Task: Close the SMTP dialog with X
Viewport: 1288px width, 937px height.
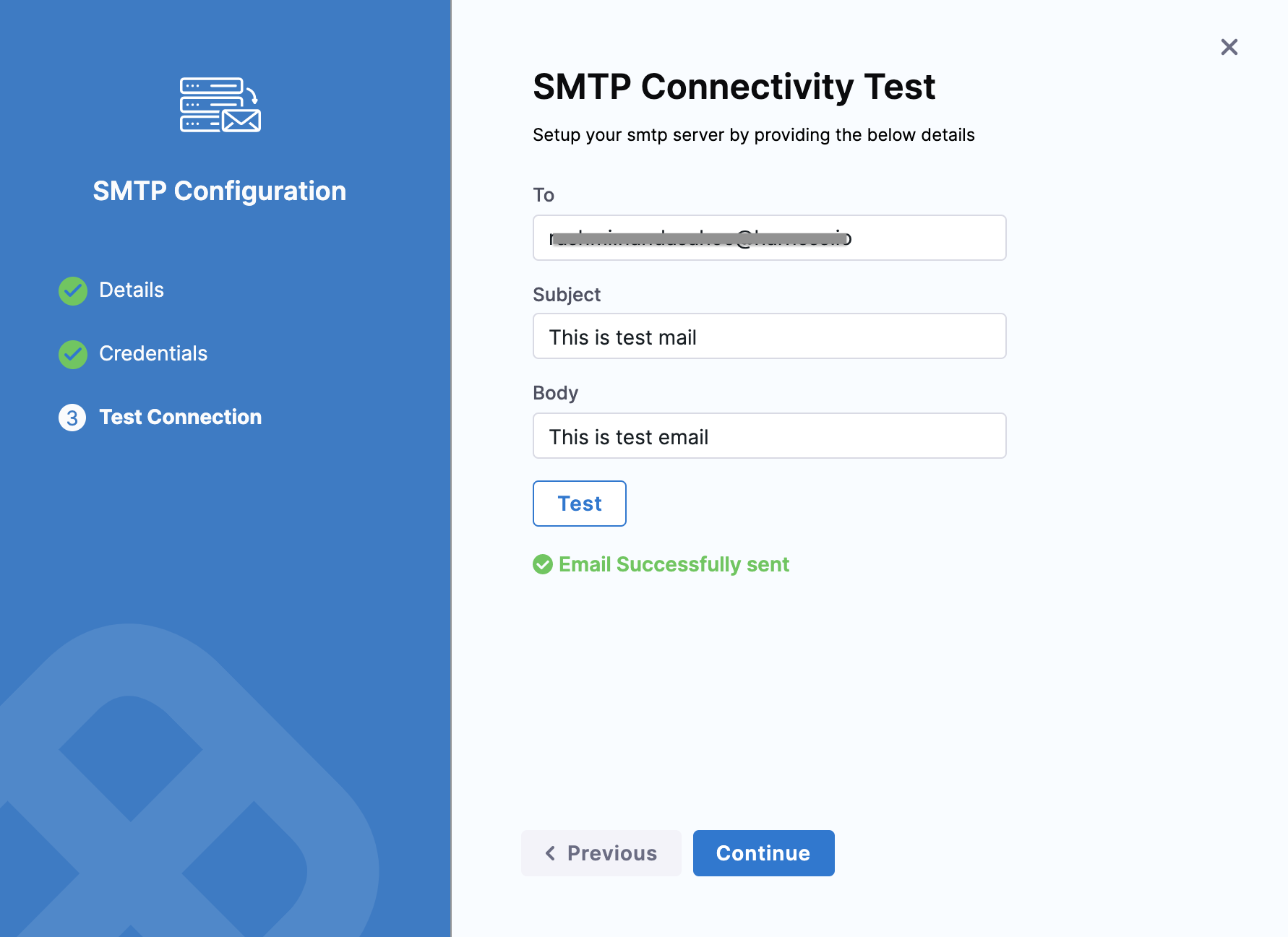Action: click(1229, 47)
